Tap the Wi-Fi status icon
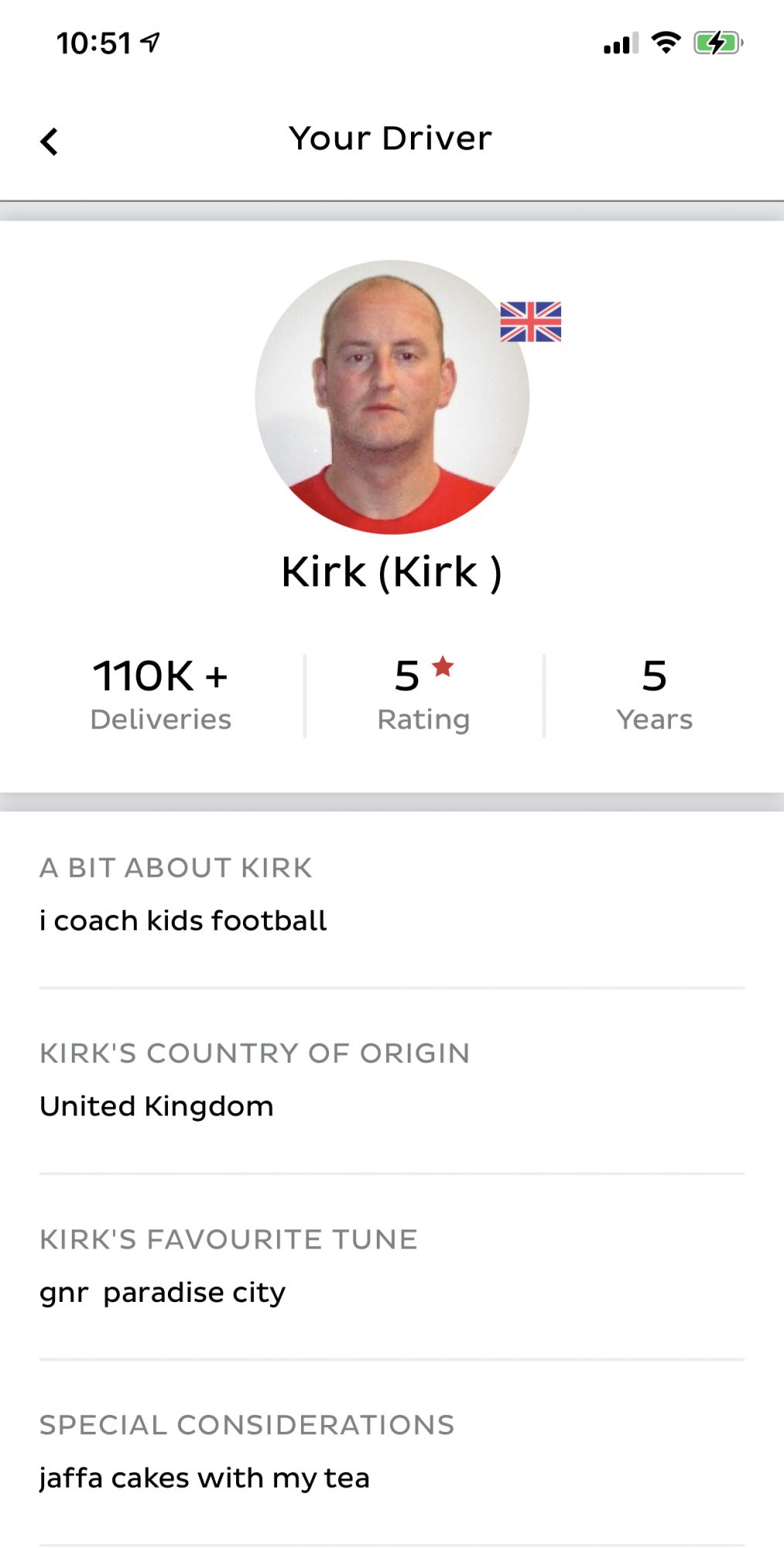This screenshot has height=1548, width=784. click(666, 43)
